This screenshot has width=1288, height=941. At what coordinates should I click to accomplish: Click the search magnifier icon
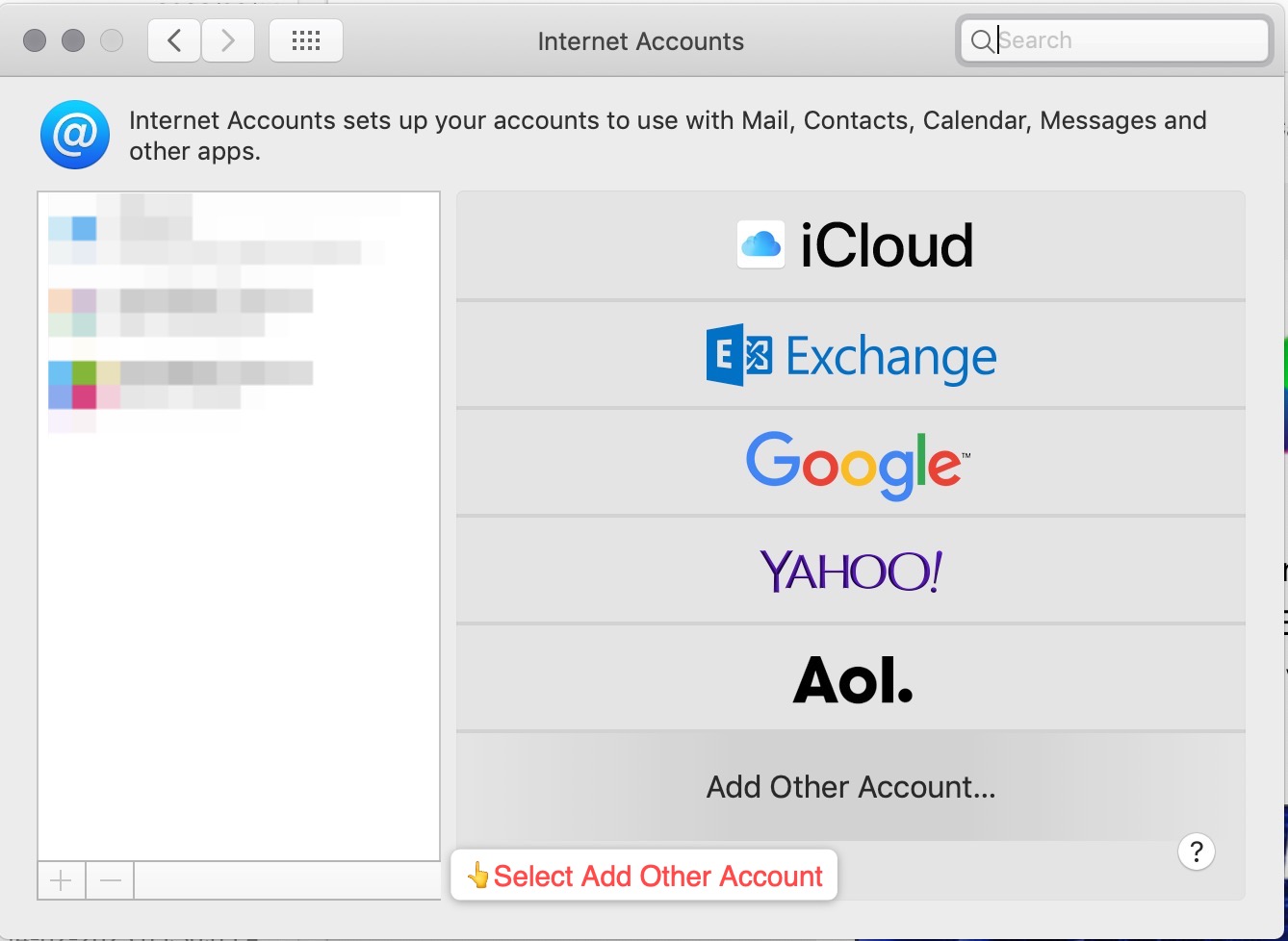(982, 41)
